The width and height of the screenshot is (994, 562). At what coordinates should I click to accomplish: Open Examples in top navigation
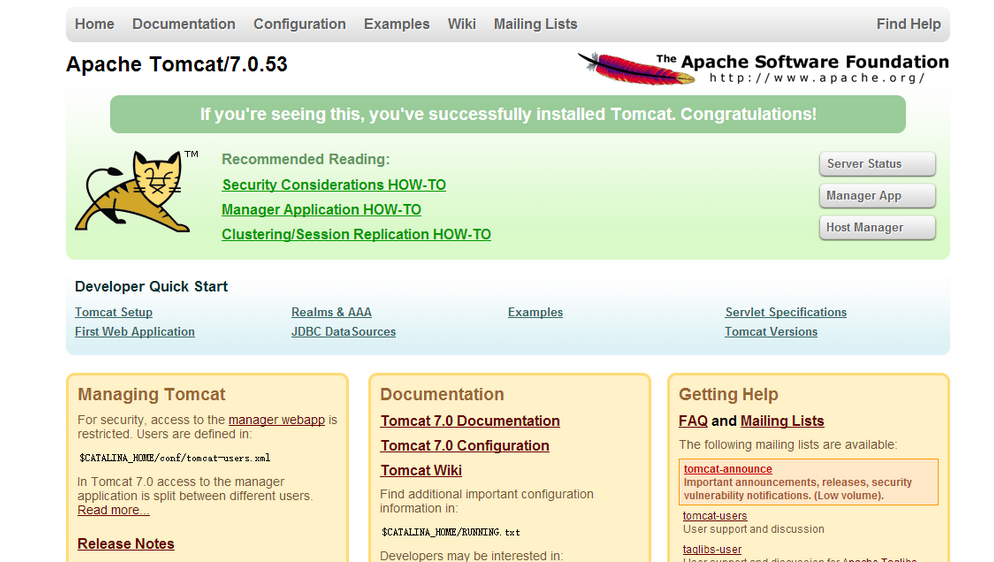pyautogui.click(x=397, y=24)
